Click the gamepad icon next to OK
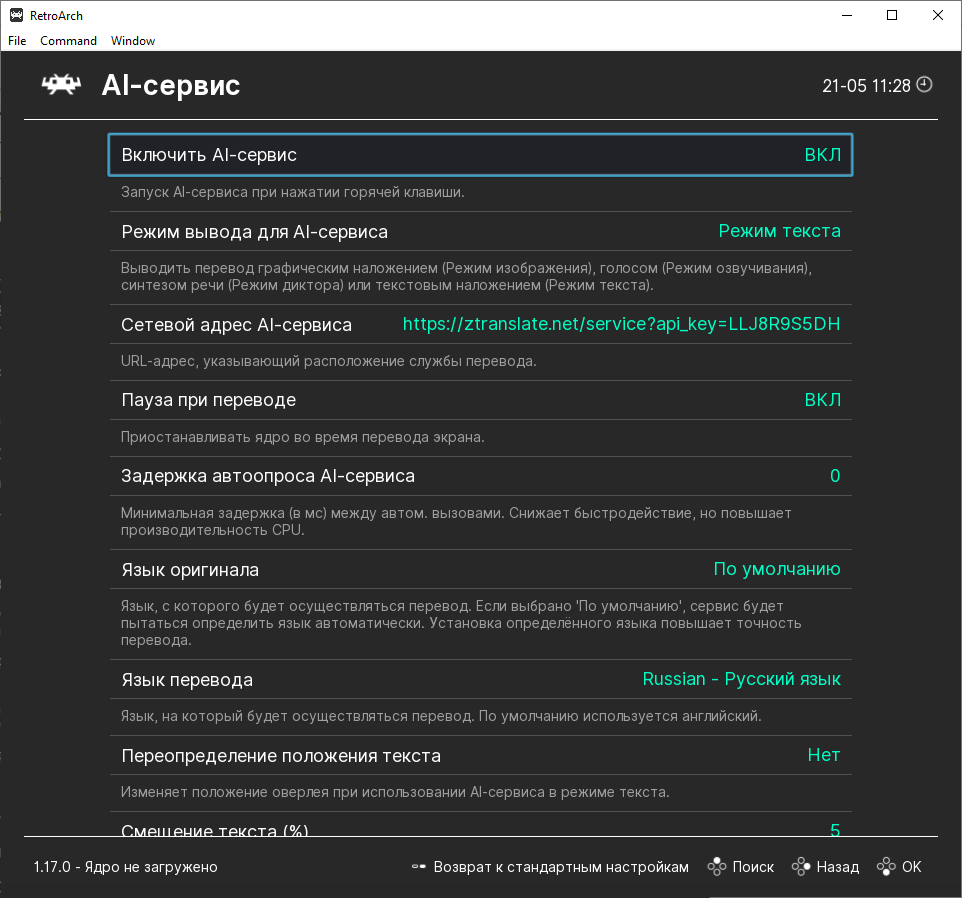The height and width of the screenshot is (898, 962). pyautogui.click(x=886, y=867)
